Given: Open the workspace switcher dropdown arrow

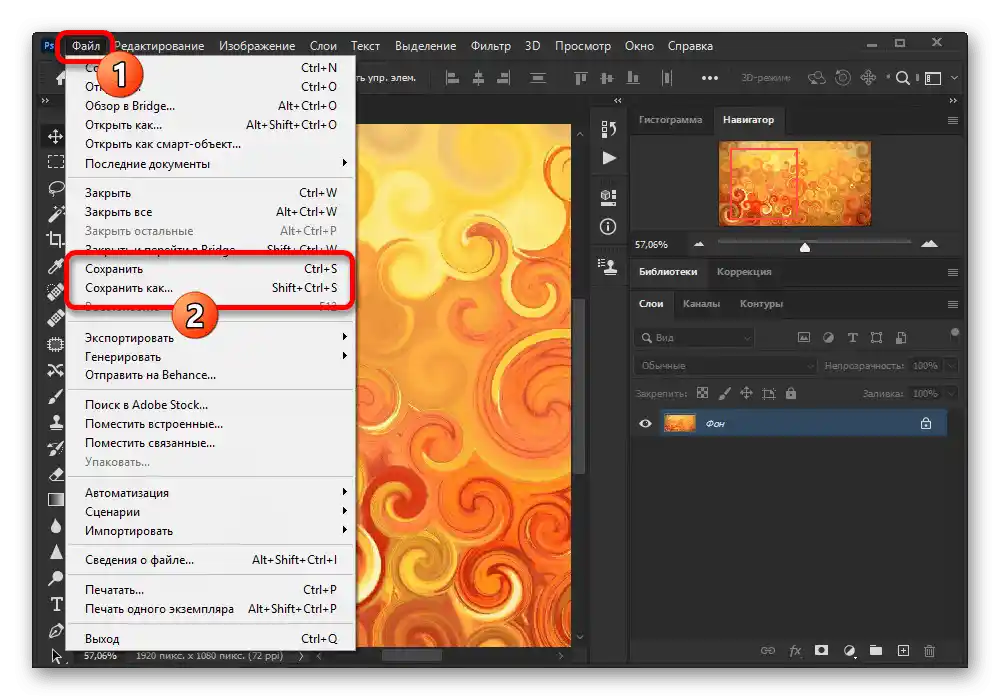Looking at the screenshot, I should 955,78.
